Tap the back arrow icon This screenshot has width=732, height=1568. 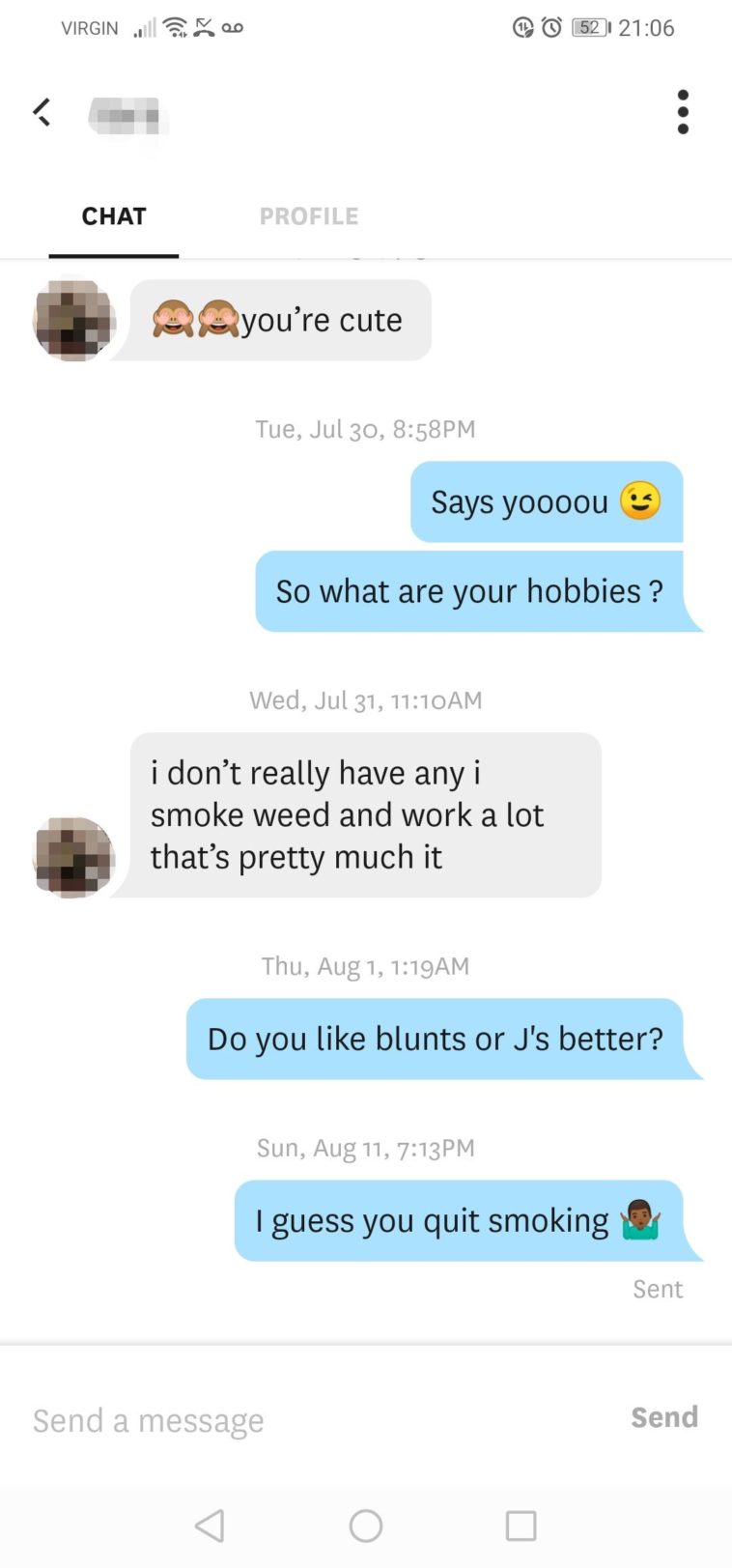click(42, 112)
